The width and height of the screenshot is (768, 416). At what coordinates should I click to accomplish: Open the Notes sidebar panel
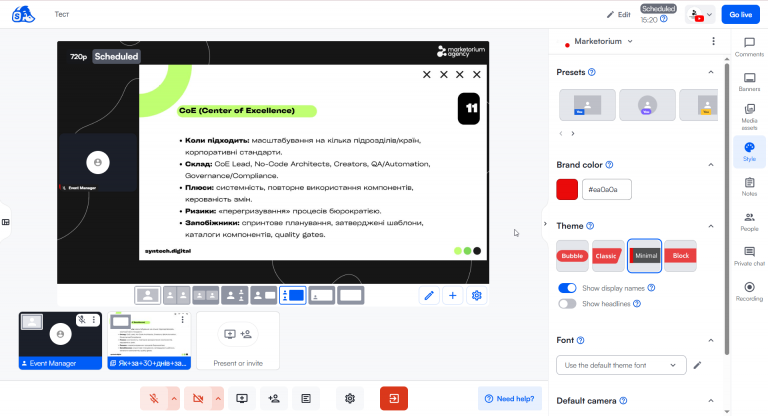[x=749, y=187]
